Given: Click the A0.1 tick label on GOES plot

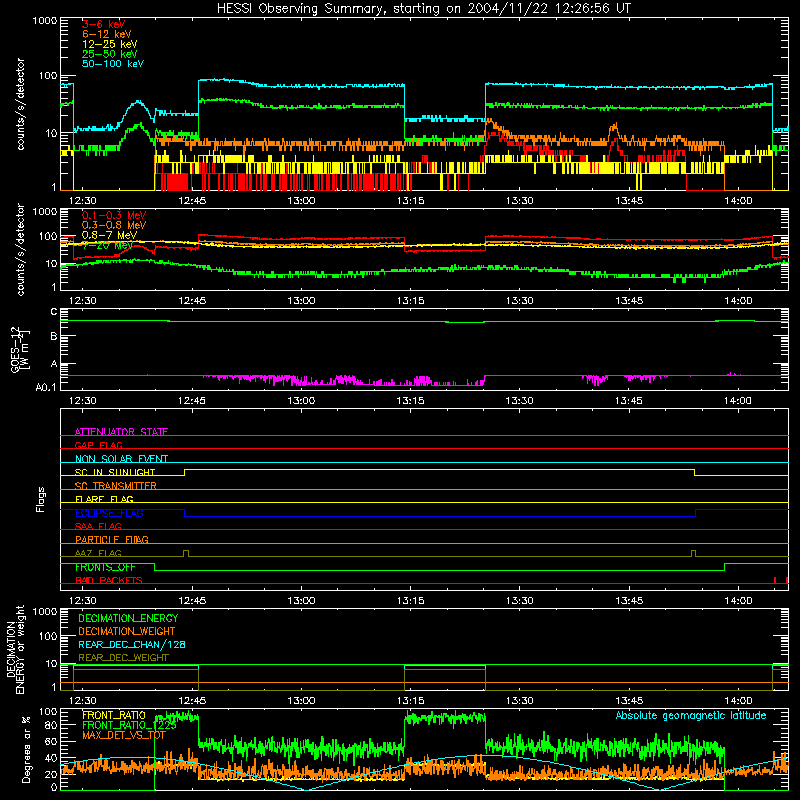Looking at the screenshot, I should click(x=46, y=387).
